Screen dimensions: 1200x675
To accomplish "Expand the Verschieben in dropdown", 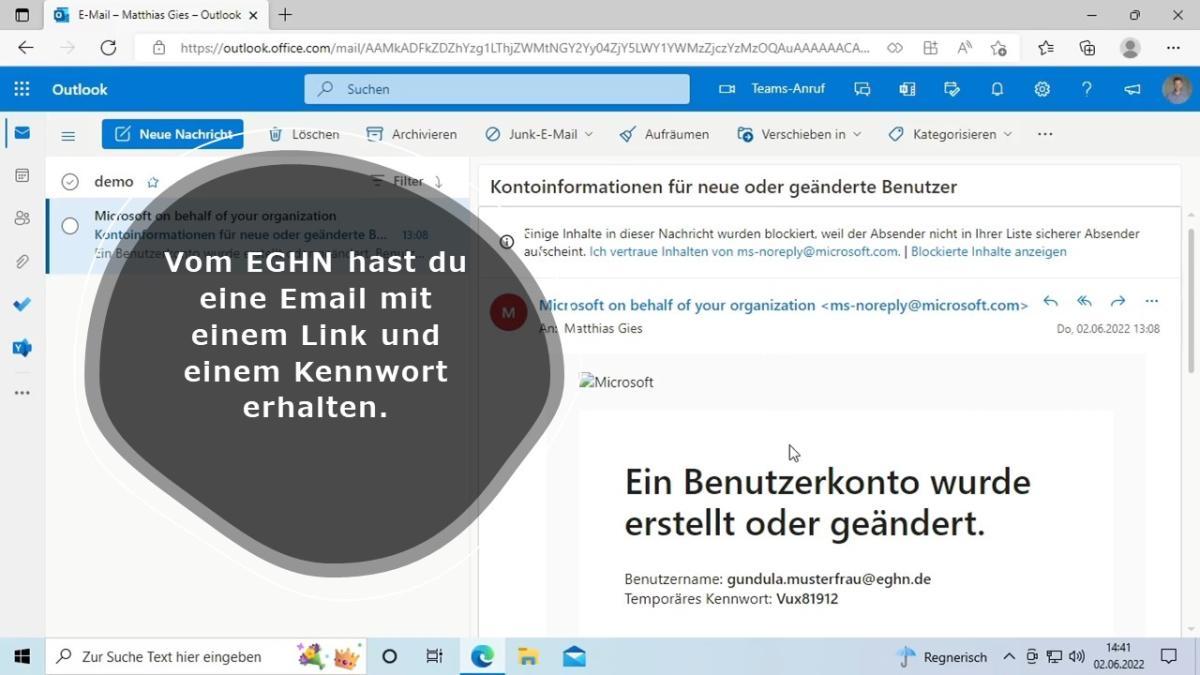I will (857, 134).
